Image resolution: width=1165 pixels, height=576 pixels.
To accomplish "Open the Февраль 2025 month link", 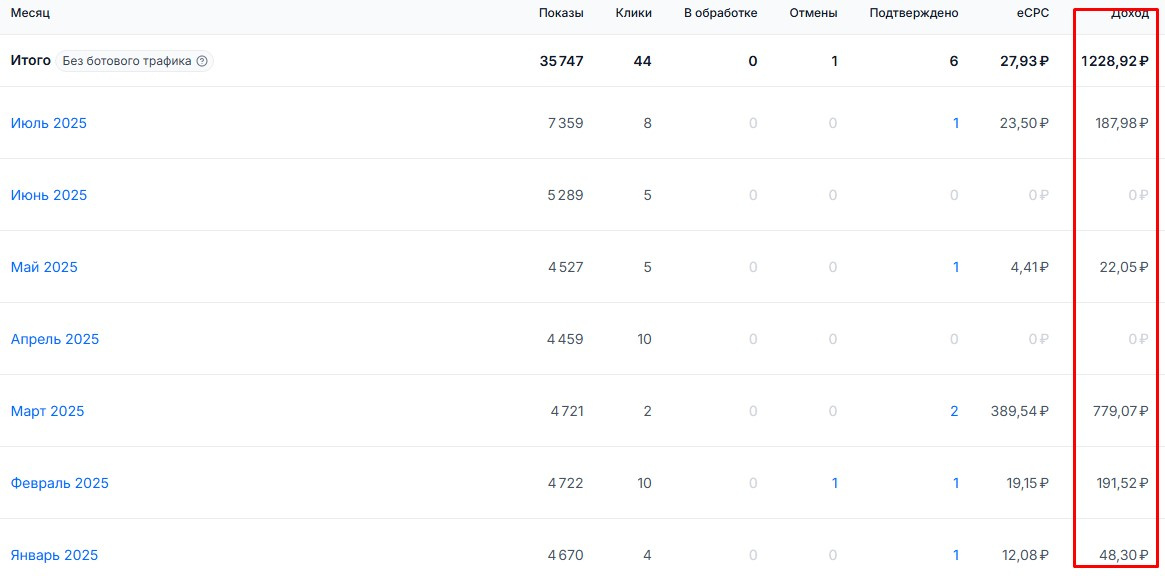I will coord(60,483).
